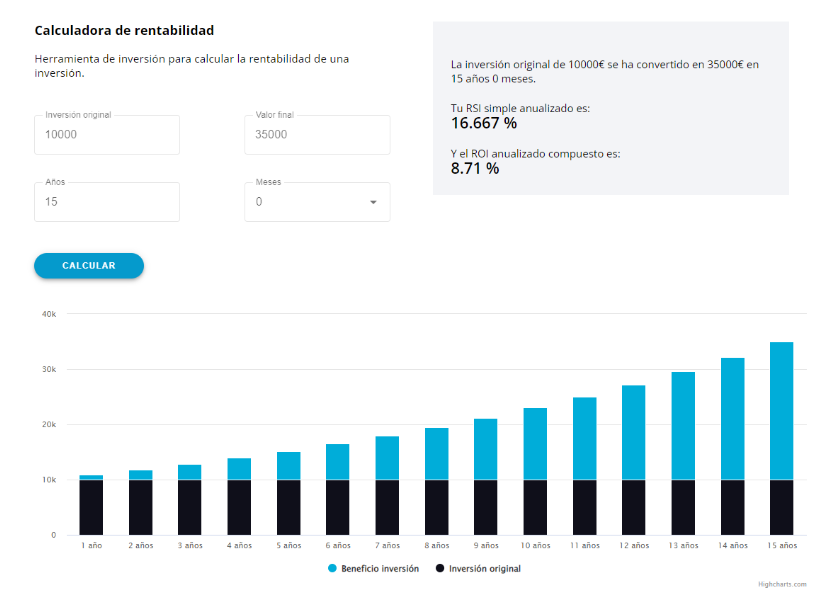Viewport: 824px width, 616px height.
Task: Click the black Inversión original legend circle
Action: point(440,568)
